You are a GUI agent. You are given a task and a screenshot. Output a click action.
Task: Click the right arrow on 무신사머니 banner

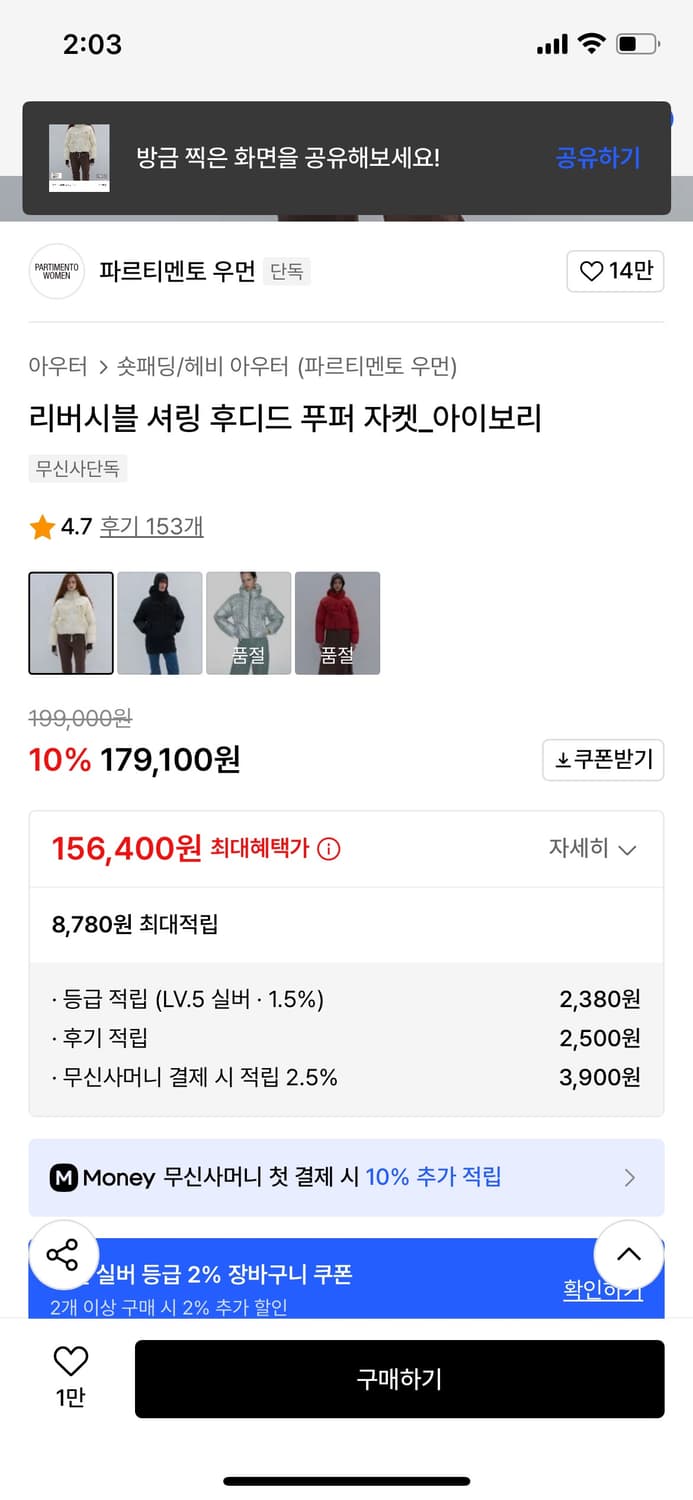point(629,1177)
